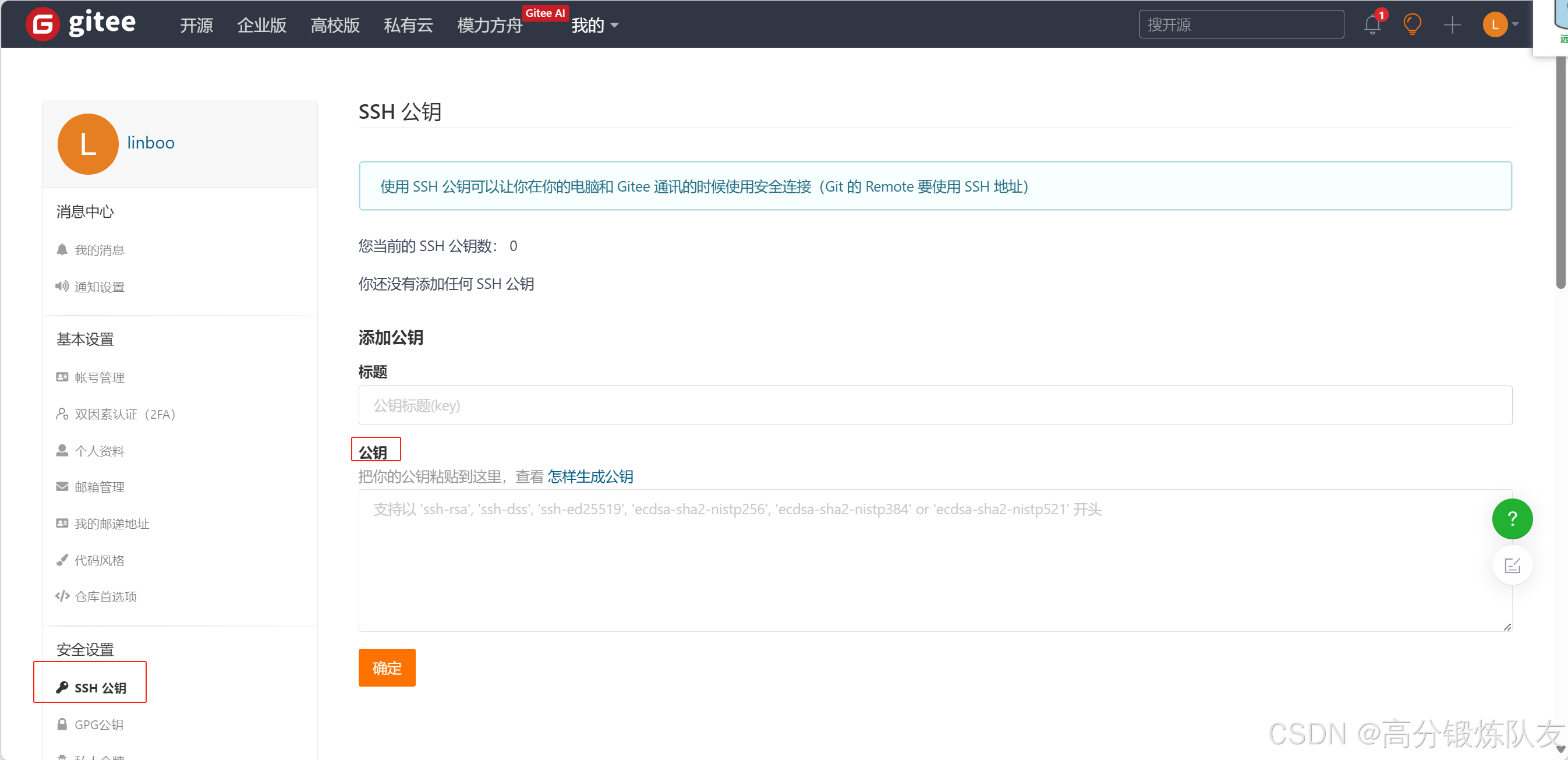Open the 怎样生成公钥 help link
The width and height of the screenshot is (1568, 760).
click(590, 476)
